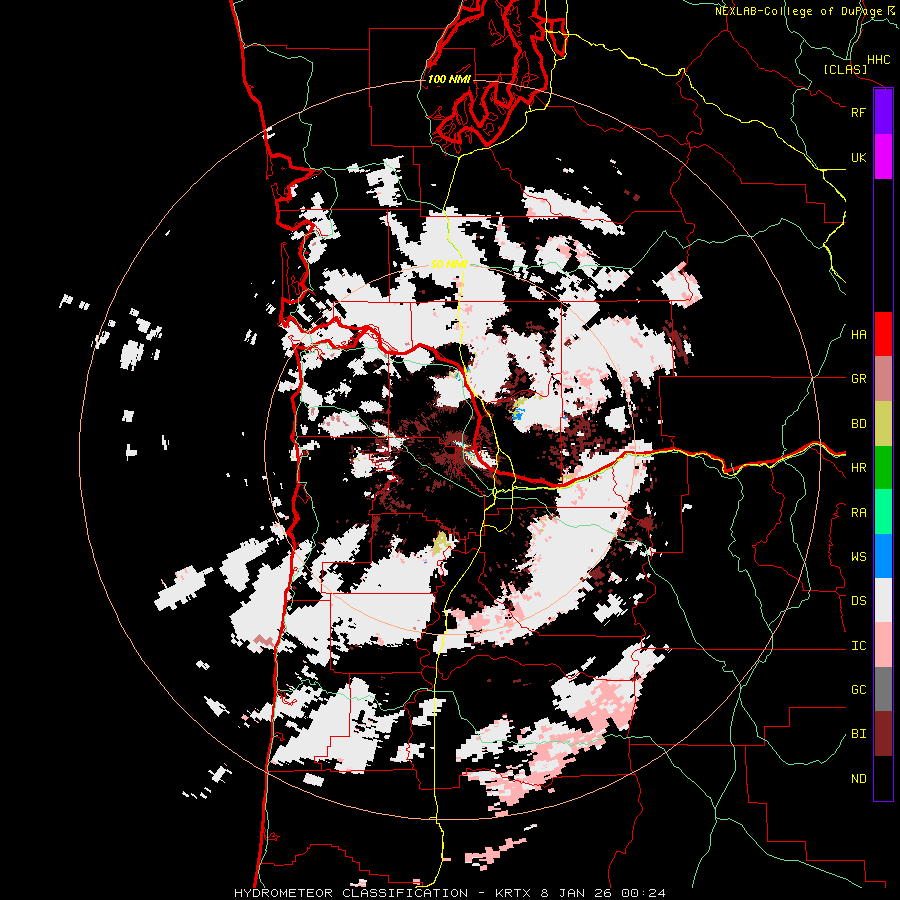900x900 pixels.
Task: Pick the light green RA legend swatch
Action: click(x=883, y=512)
